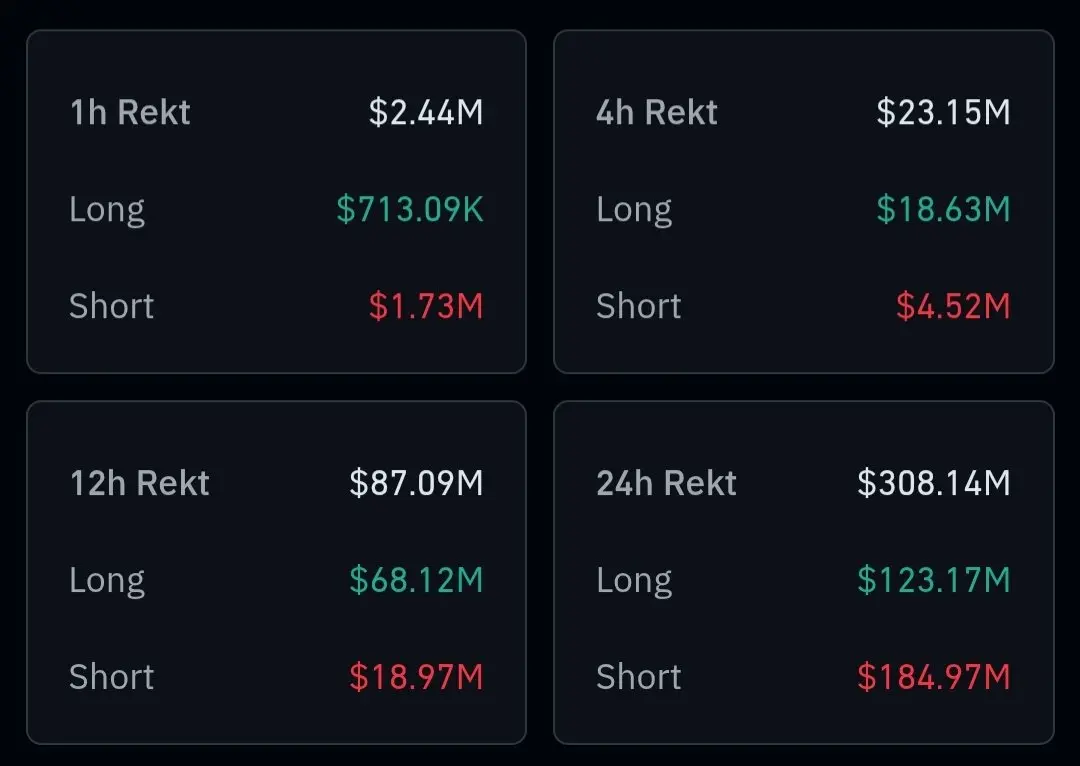Click the 12h Short value $18.97M
The height and width of the screenshot is (766, 1080).
[417, 677]
